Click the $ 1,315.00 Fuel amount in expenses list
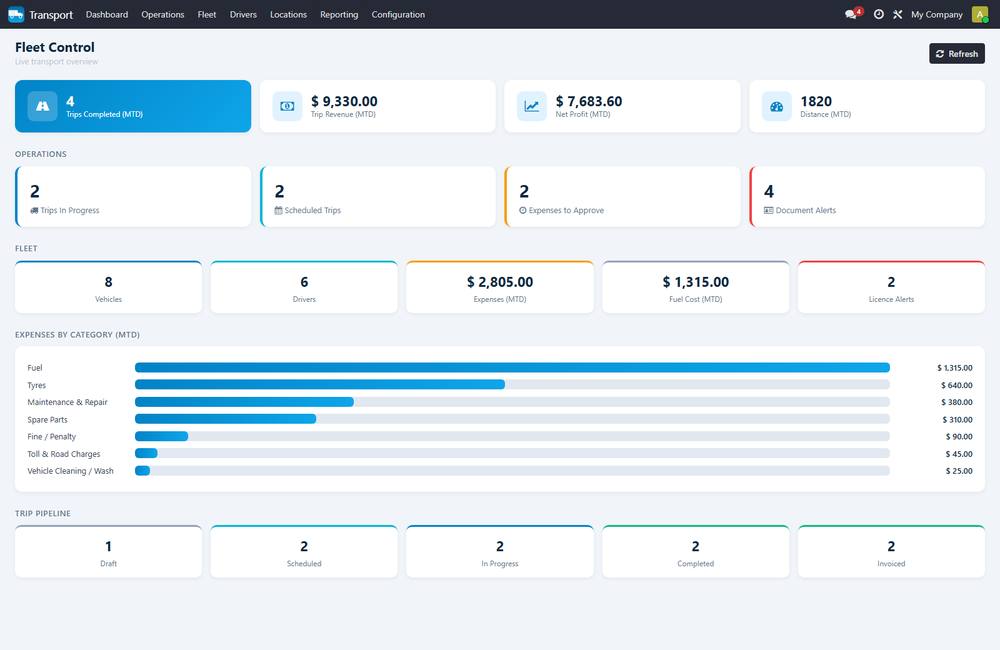Screen dimensions: 1000x650 pos(955,368)
